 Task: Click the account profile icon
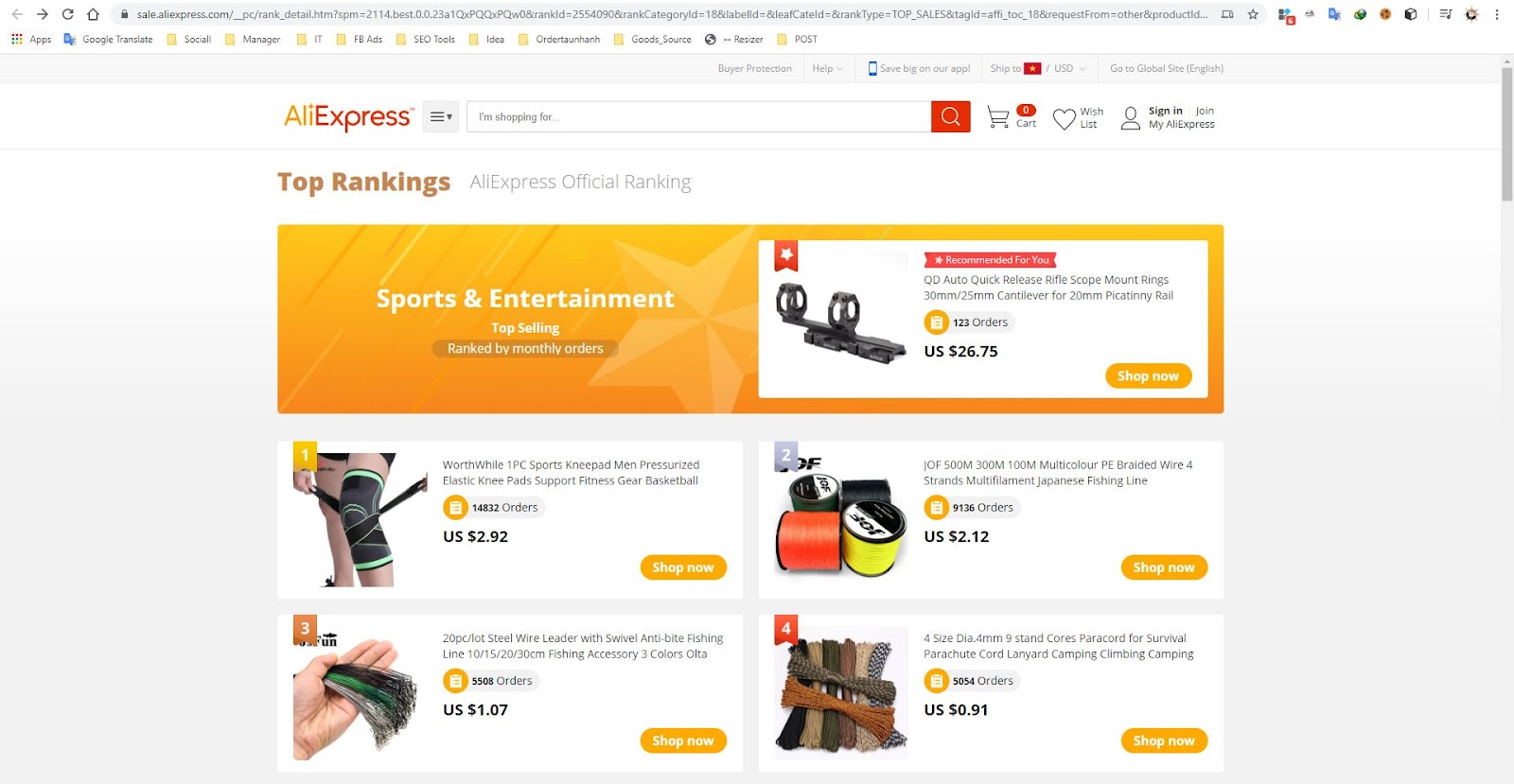1131,118
